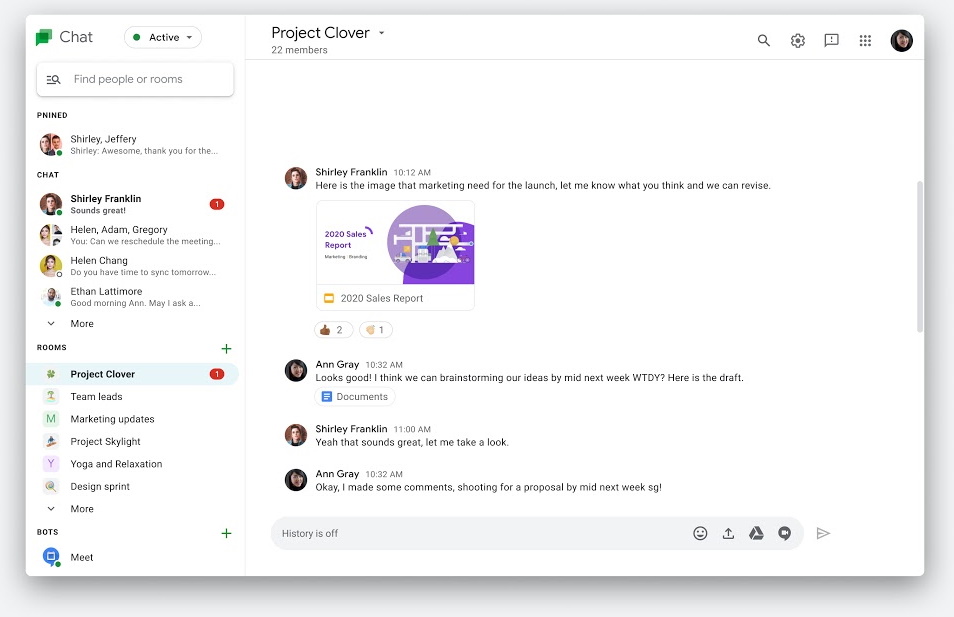Viewport: 954px width, 617px height.
Task: Open Settings via the gear icon
Action: [x=797, y=41]
